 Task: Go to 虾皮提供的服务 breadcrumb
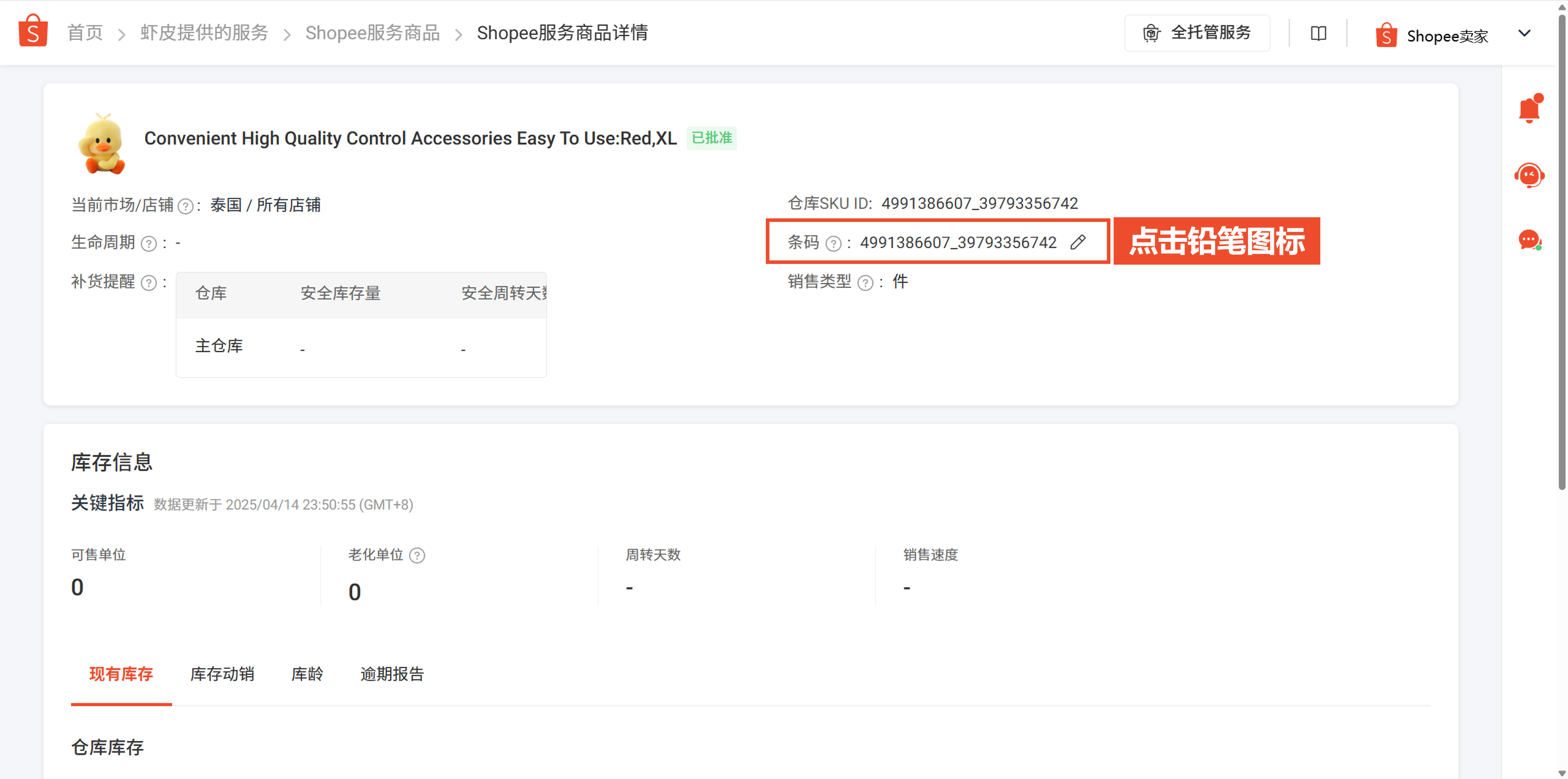click(x=204, y=33)
